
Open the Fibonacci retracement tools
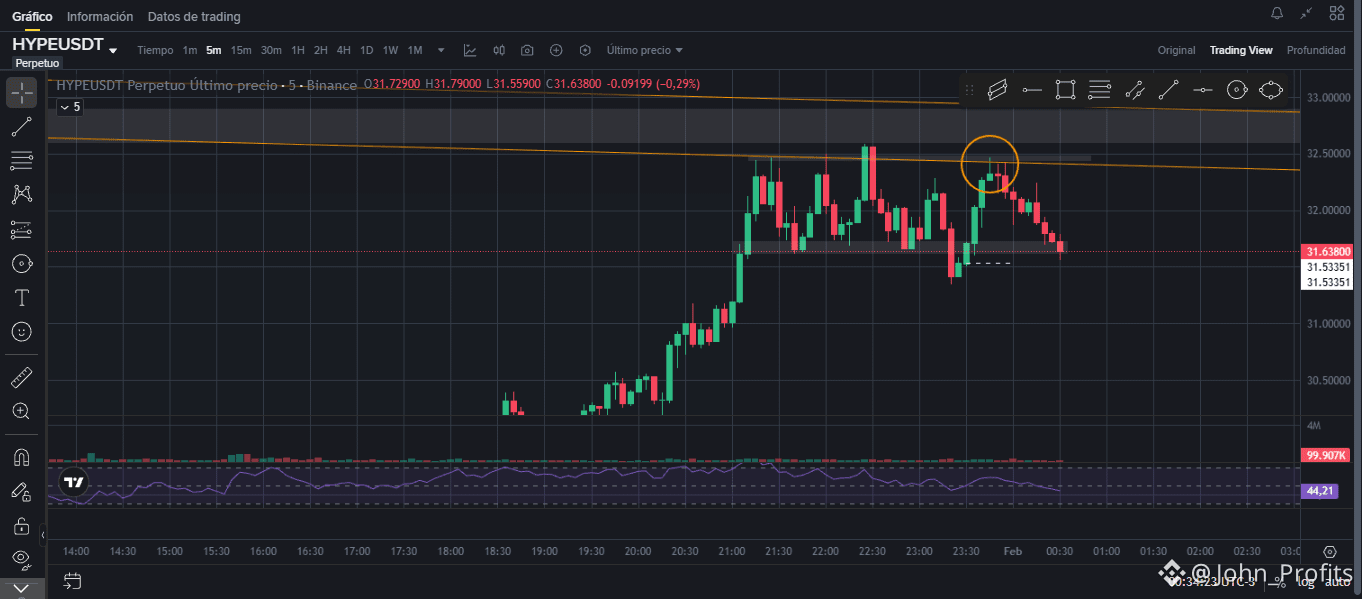22,160
